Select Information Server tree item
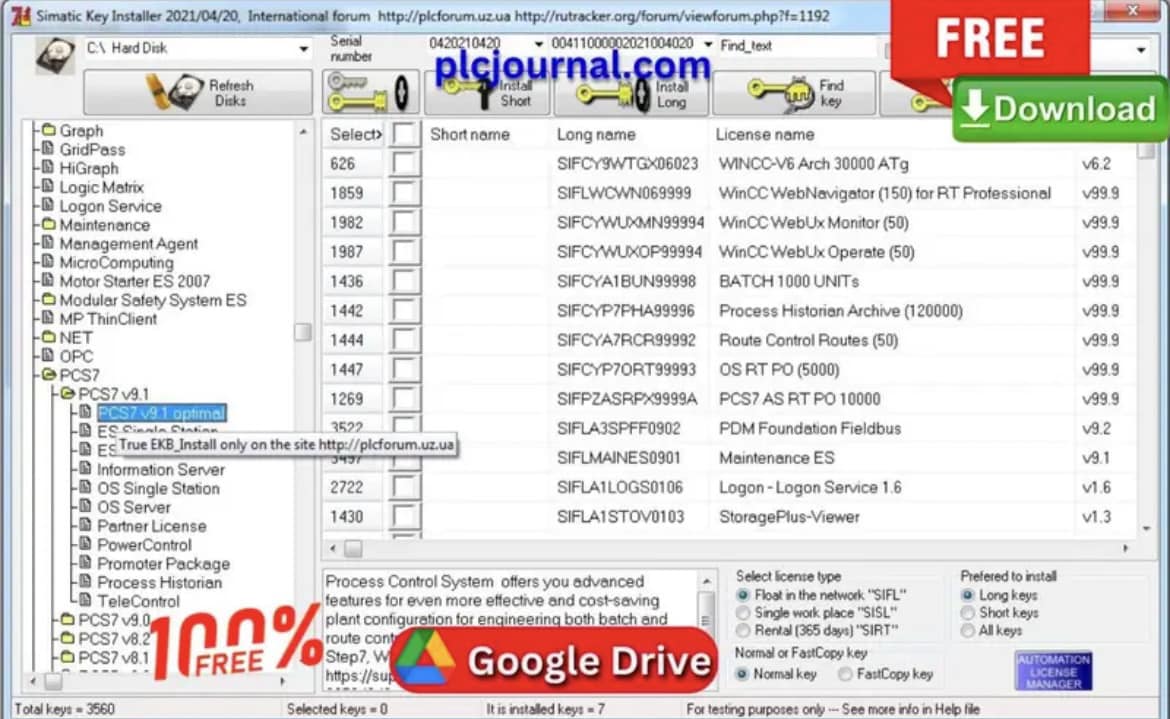Image resolution: width=1170 pixels, height=719 pixels. pos(160,470)
